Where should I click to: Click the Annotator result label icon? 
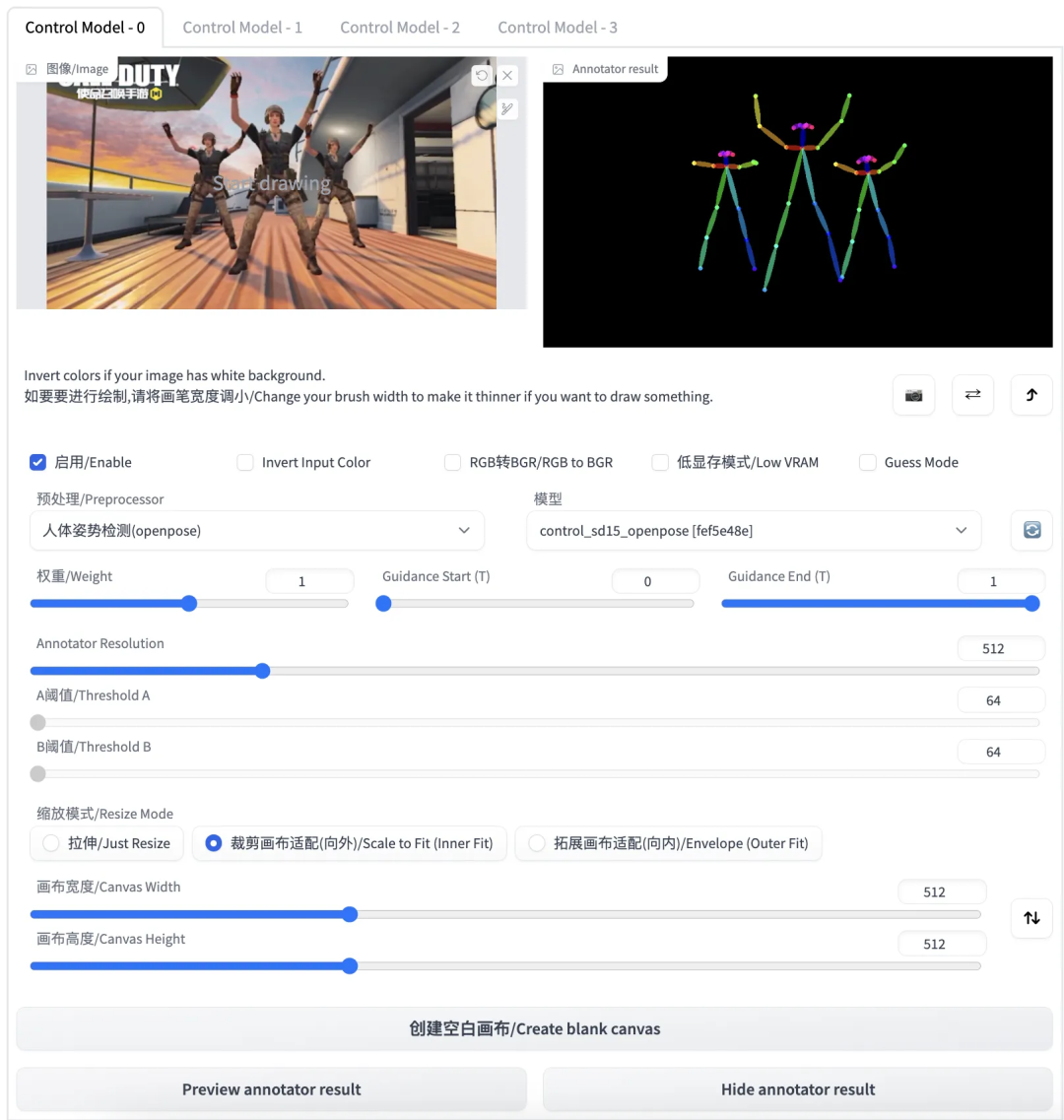click(x=558, y=69)
